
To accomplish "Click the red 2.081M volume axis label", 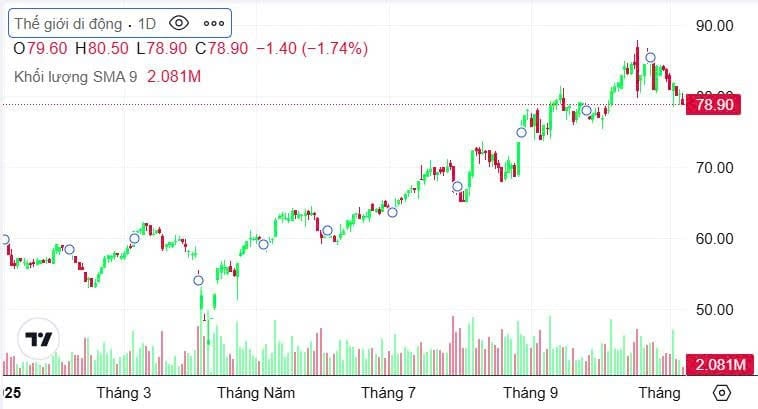I will (719, 364).
